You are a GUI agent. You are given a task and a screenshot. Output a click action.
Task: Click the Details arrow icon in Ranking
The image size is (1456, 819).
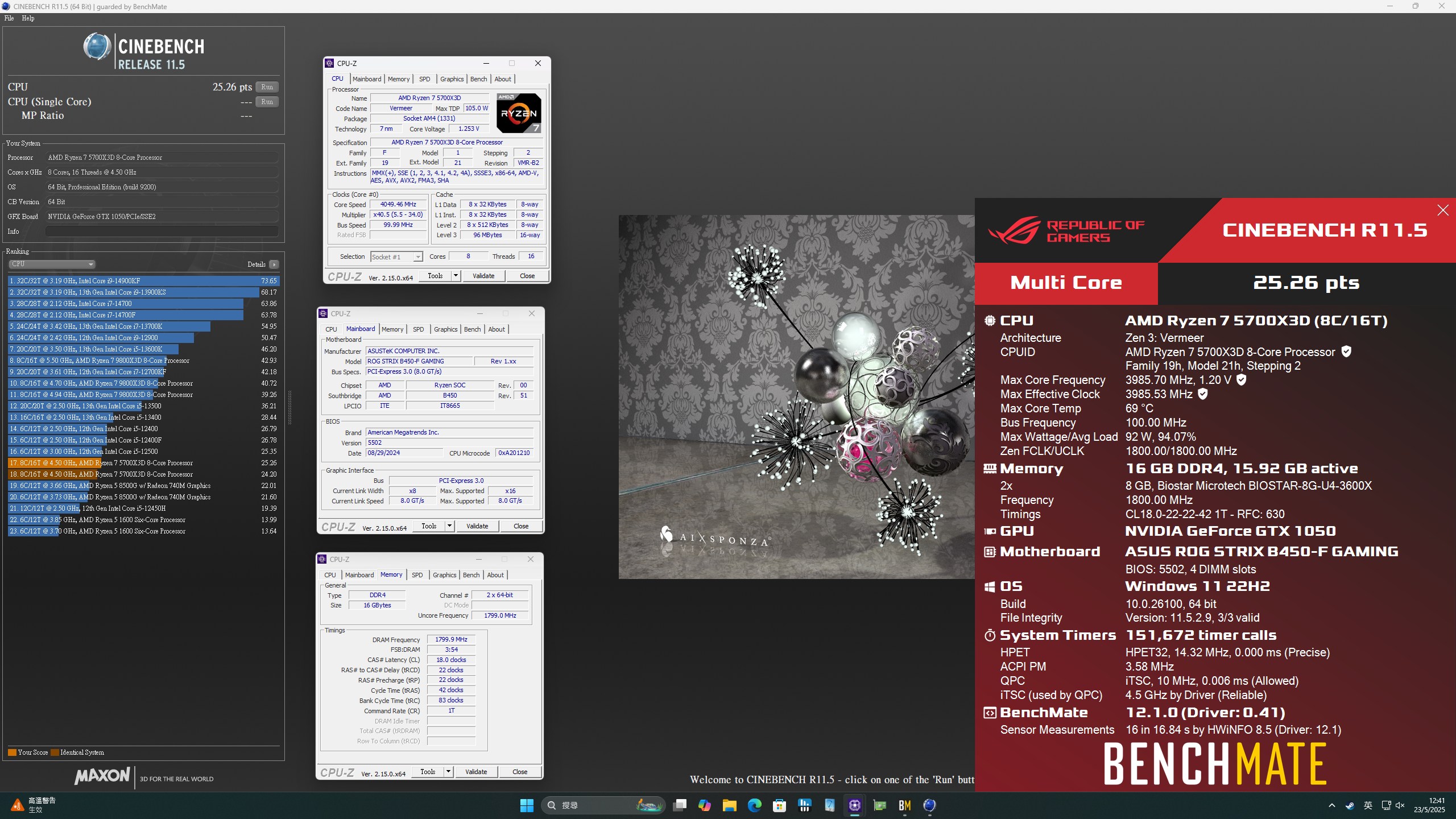coord(274,264)
